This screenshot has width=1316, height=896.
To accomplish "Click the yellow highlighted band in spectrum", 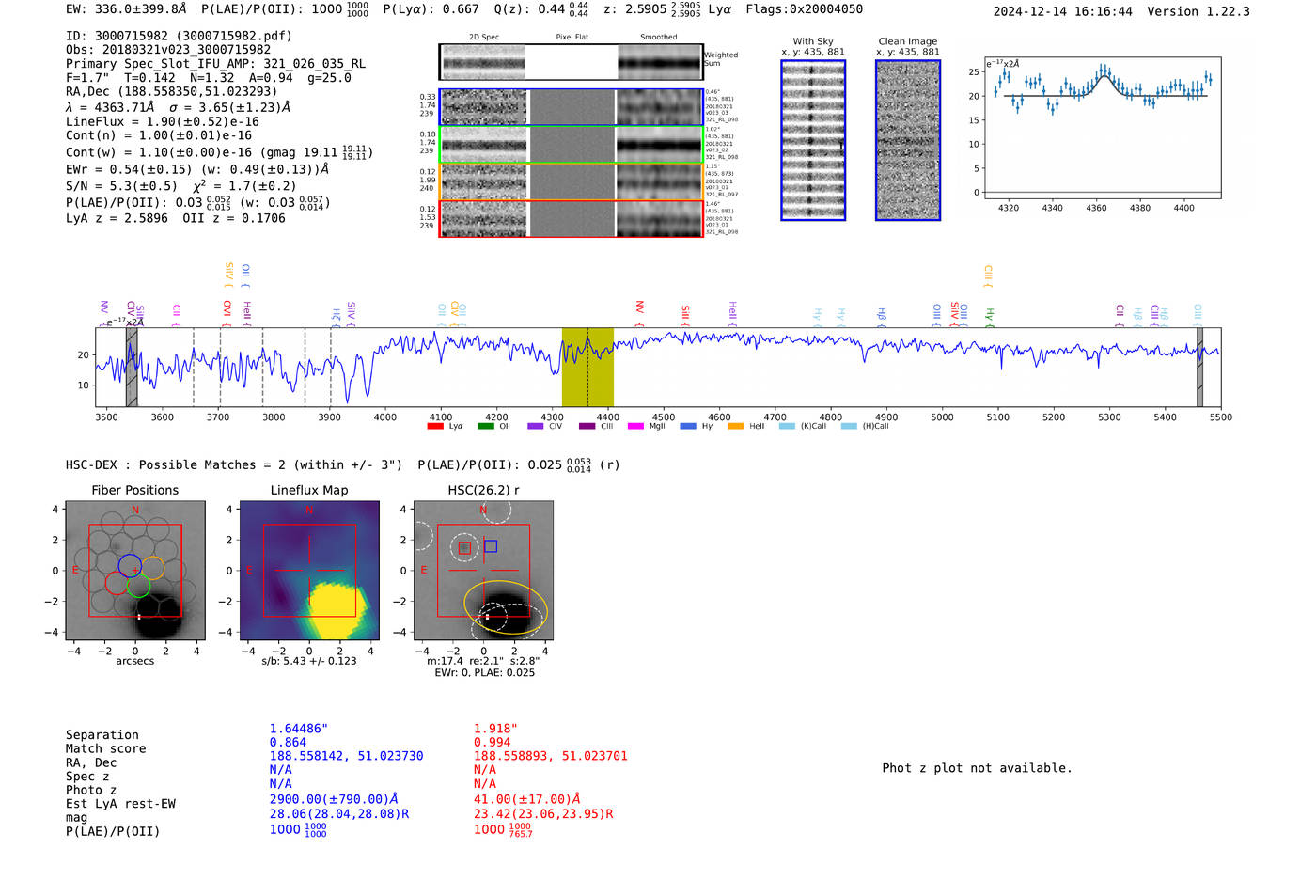I will 587,367.
